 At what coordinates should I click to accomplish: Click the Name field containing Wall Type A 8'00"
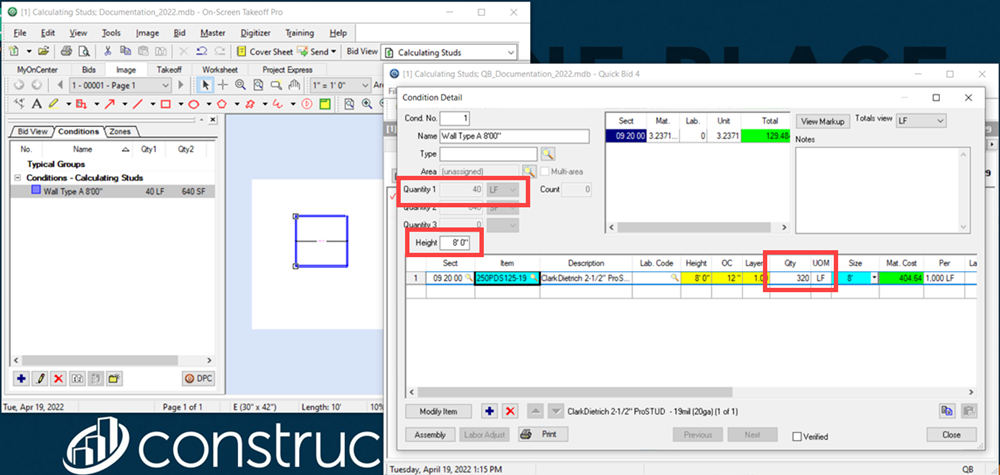(x=514, y=136)
